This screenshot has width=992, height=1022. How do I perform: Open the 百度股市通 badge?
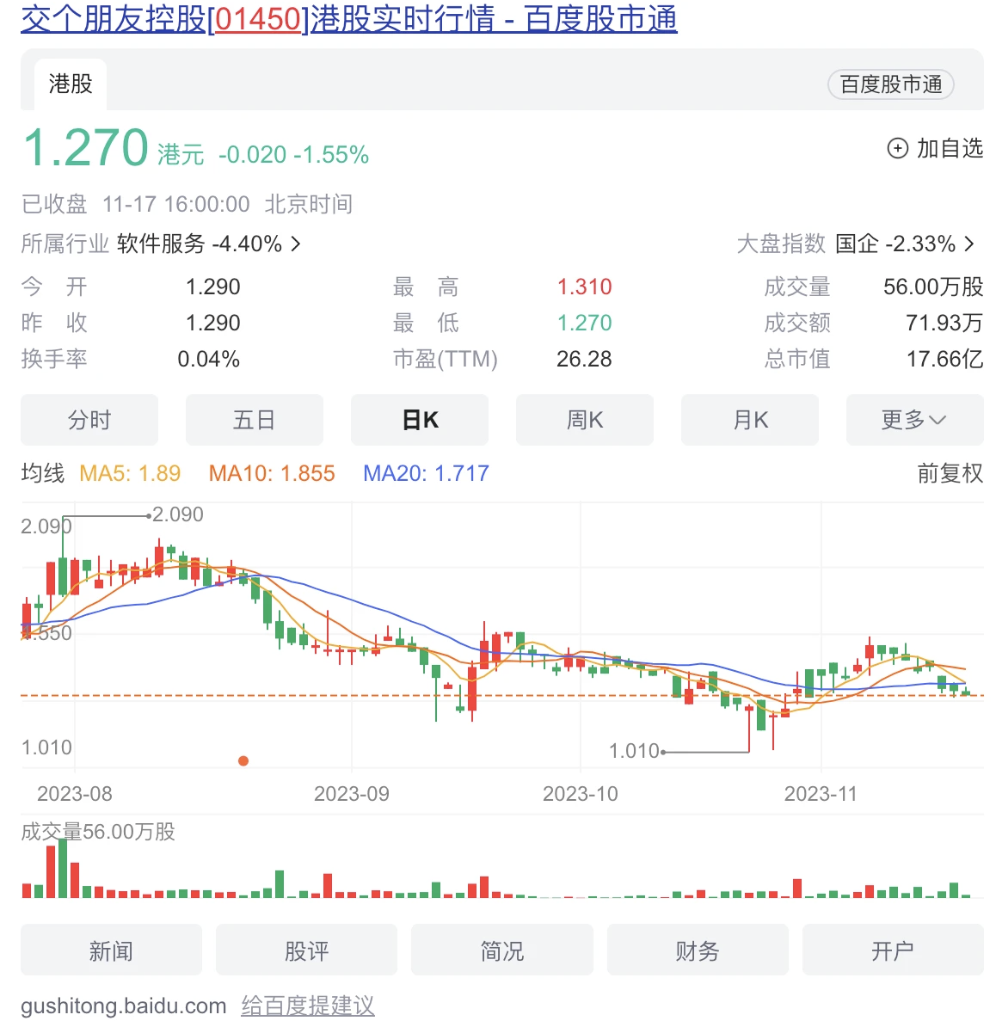[890, 85]
